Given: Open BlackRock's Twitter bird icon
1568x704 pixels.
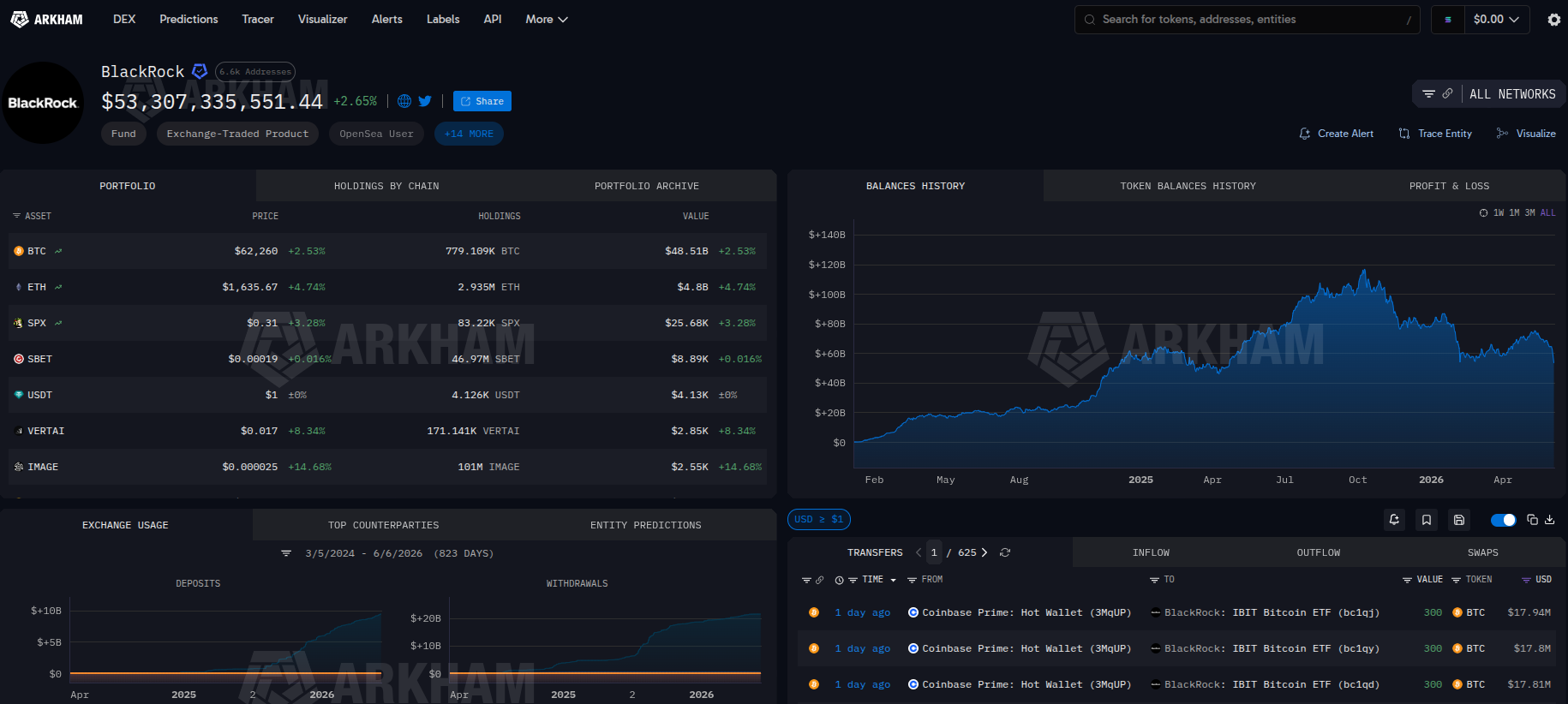Looking at the screenshot, I should [x=425, y=101].
